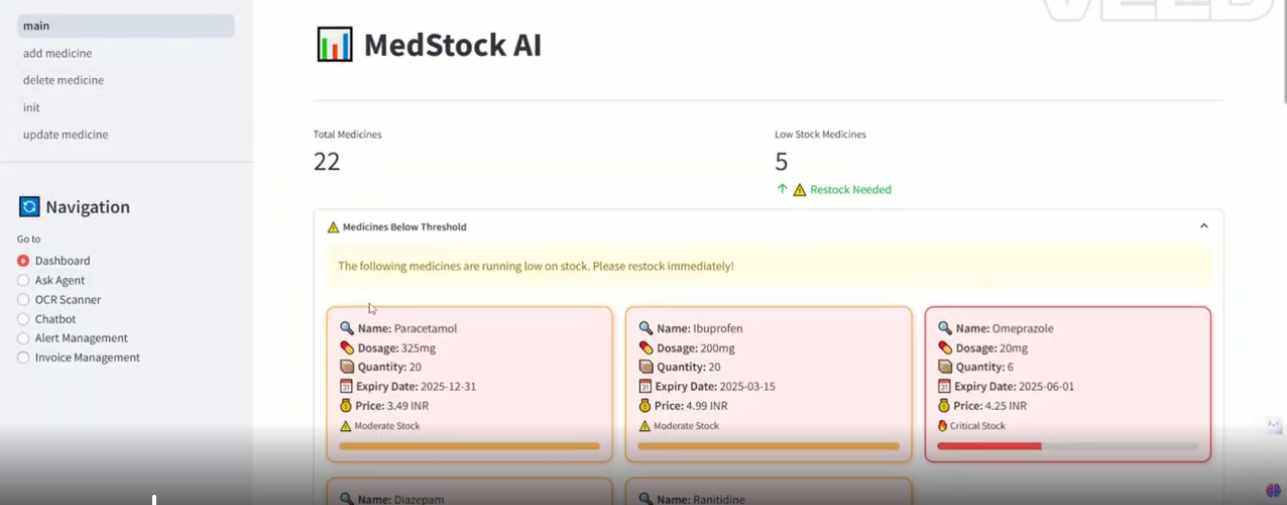
Task: Click the Low Stock Medicines value 5
Action: point(782,162)
